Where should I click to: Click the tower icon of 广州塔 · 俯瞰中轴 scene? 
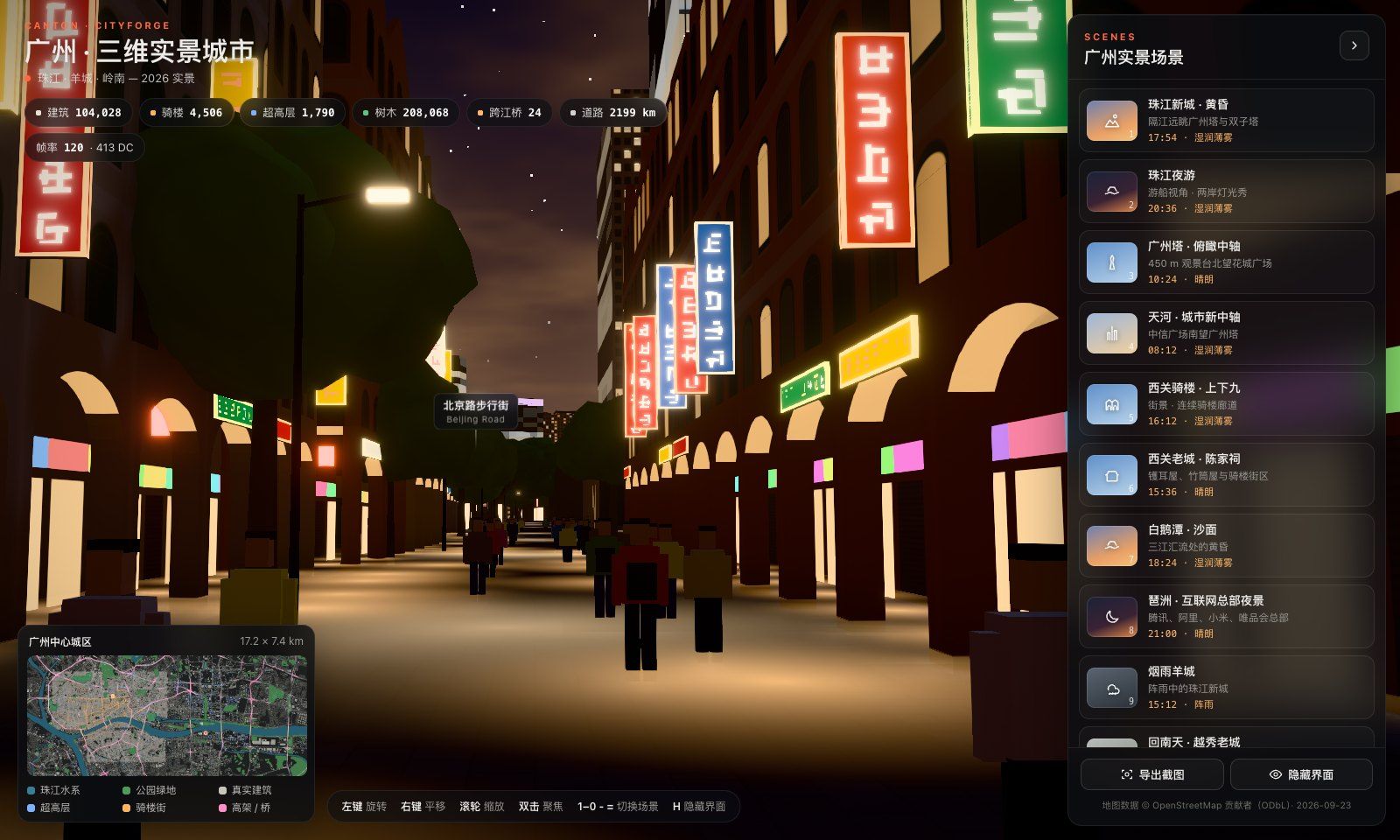pos(1112,262)
